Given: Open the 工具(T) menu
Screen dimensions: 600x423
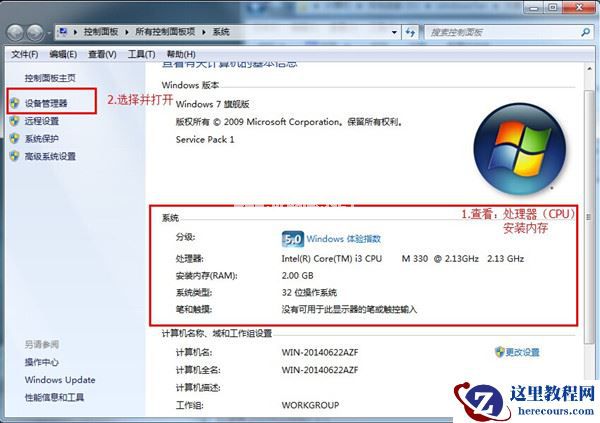Looking at the screenshot, I should (141, 54).
